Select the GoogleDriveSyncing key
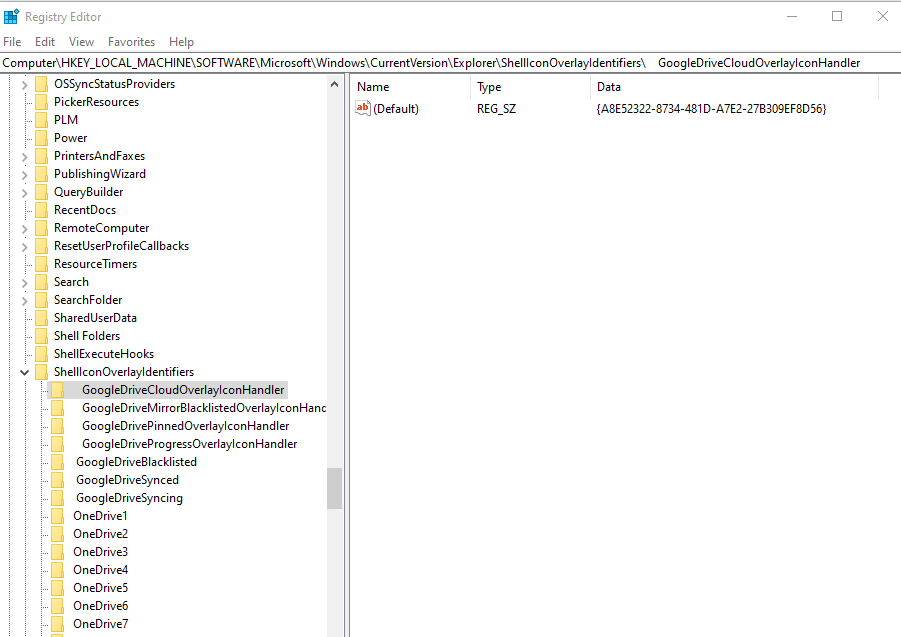Image resolution: width=901 pixels, height=637 pixels. pos(129,498)
